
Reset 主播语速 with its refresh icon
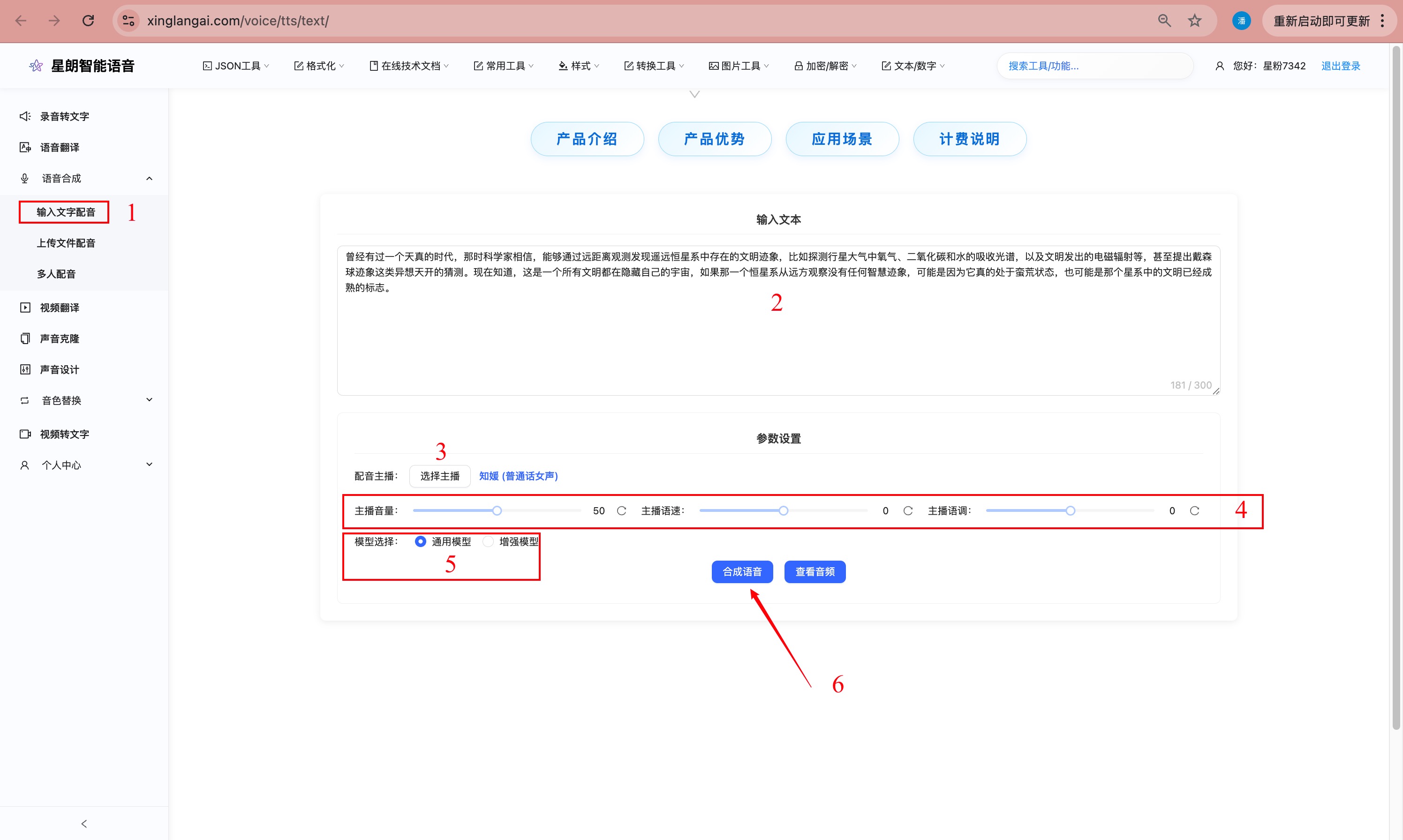(x=908, y=510)
